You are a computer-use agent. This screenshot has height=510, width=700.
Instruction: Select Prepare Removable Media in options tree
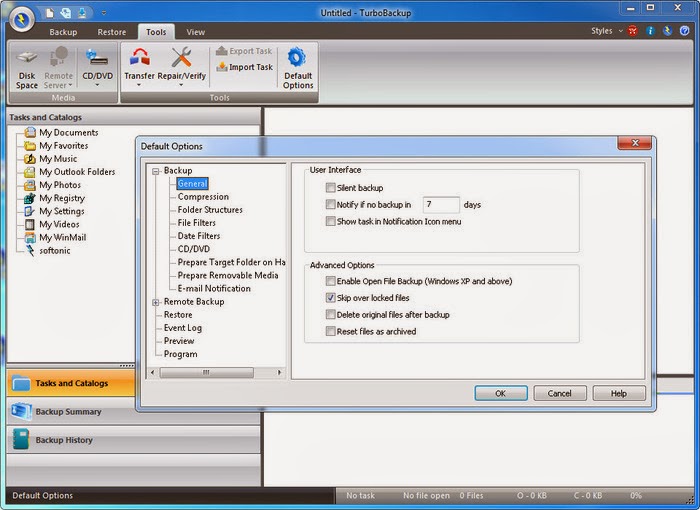tap(228, 276)
